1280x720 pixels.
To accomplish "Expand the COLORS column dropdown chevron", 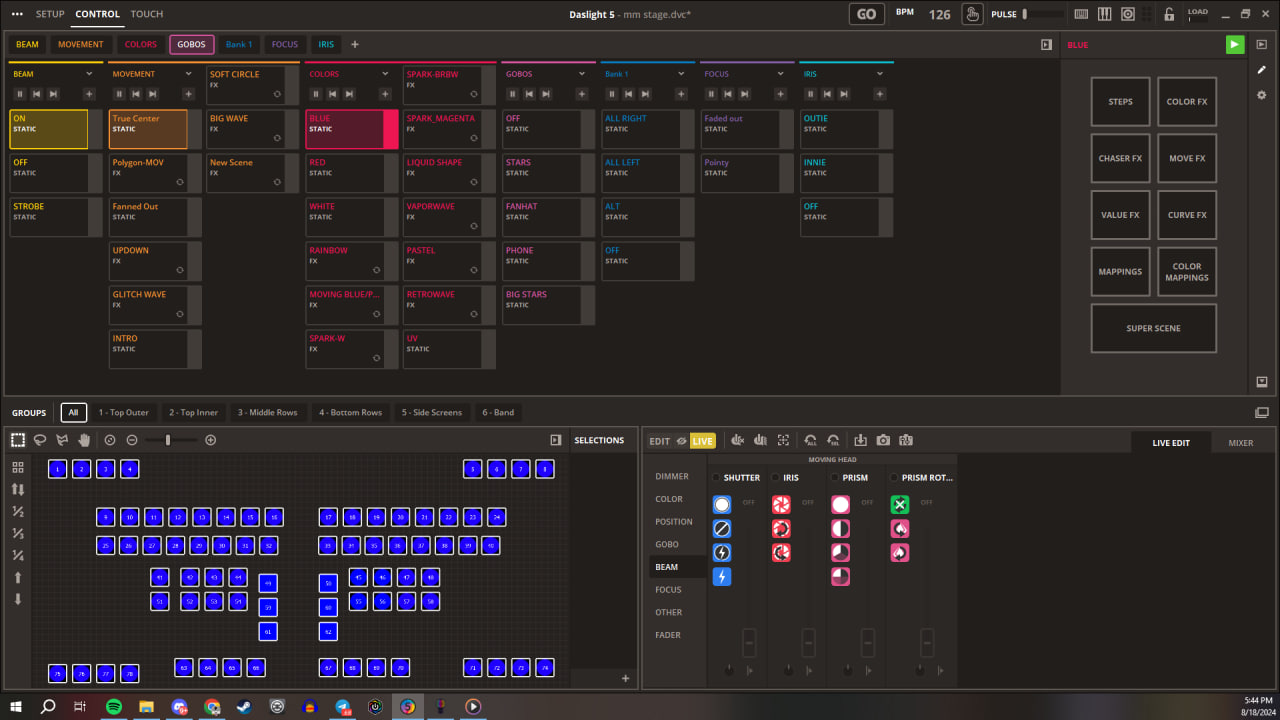I will tap(385, 74).
